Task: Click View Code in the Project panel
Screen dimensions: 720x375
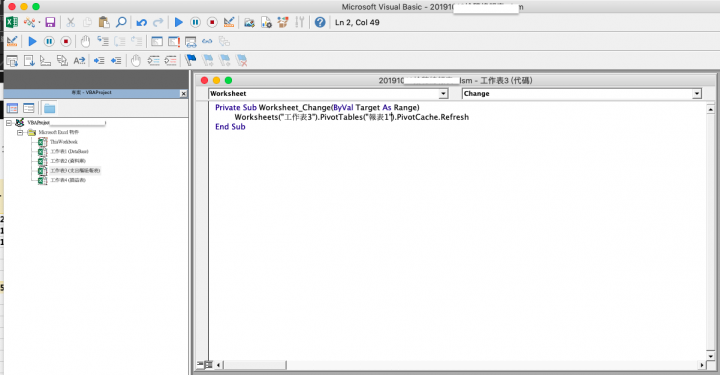Action: tap(12, 108)
